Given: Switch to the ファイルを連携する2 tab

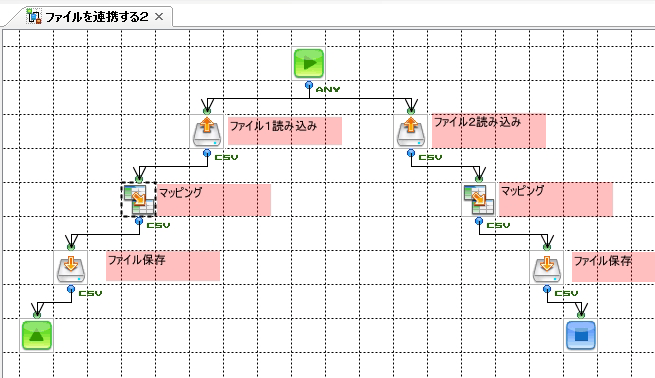Looking at the screenshot, I should 96,17.
